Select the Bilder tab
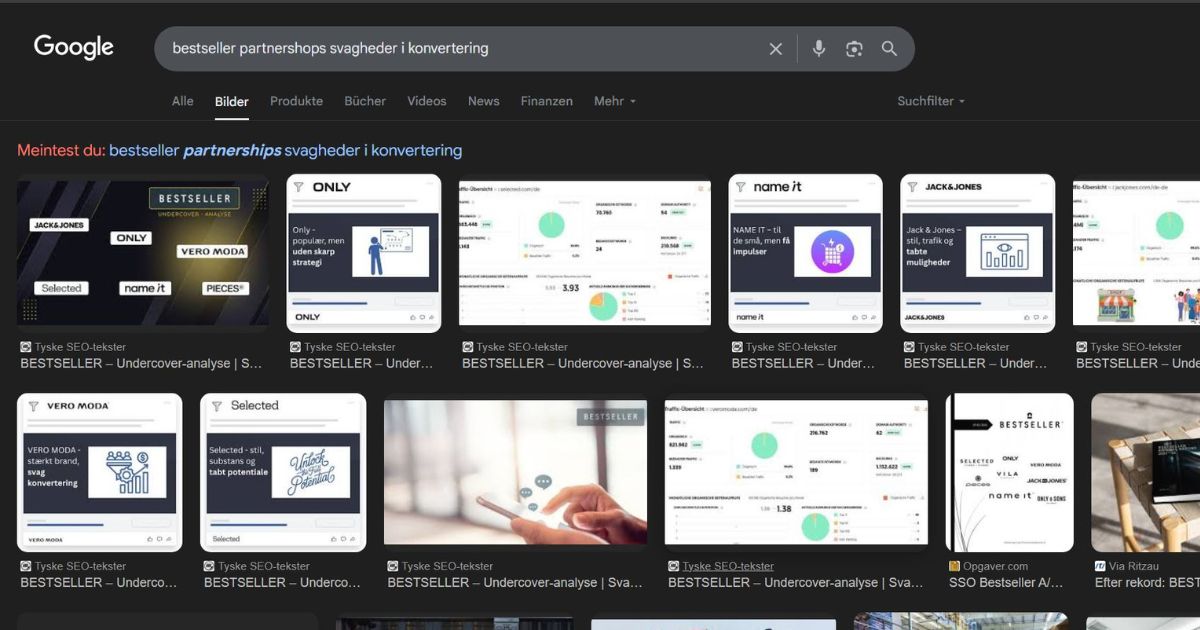The width and height of the screenshot is (1200, 630). tap(232, 101)
